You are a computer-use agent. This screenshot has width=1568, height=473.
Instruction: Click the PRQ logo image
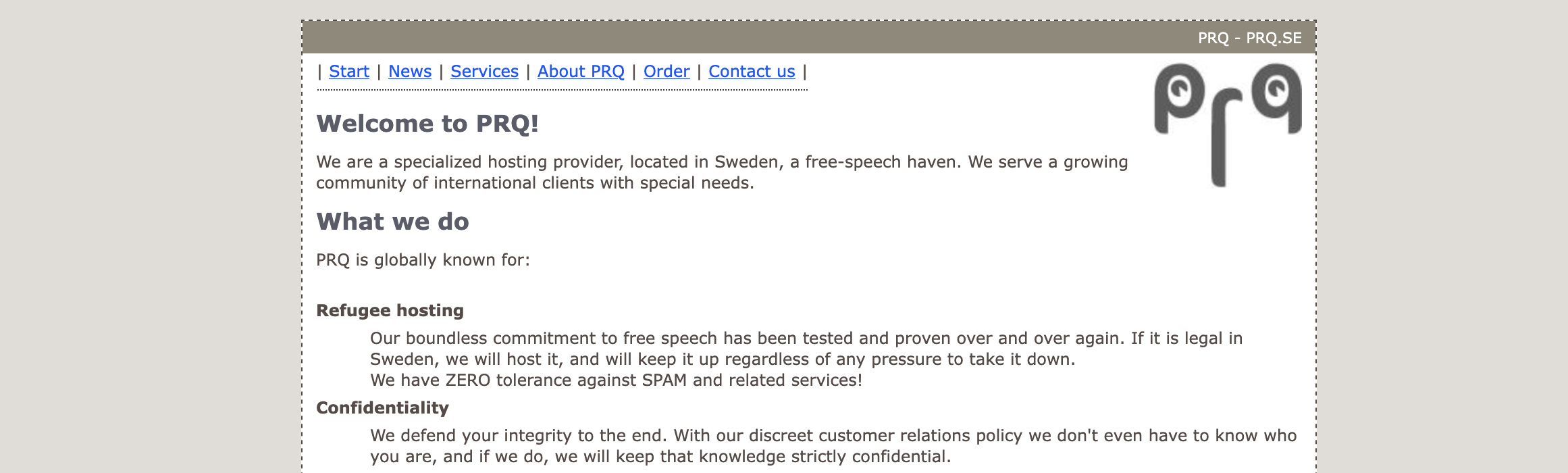pos(1228,125)
